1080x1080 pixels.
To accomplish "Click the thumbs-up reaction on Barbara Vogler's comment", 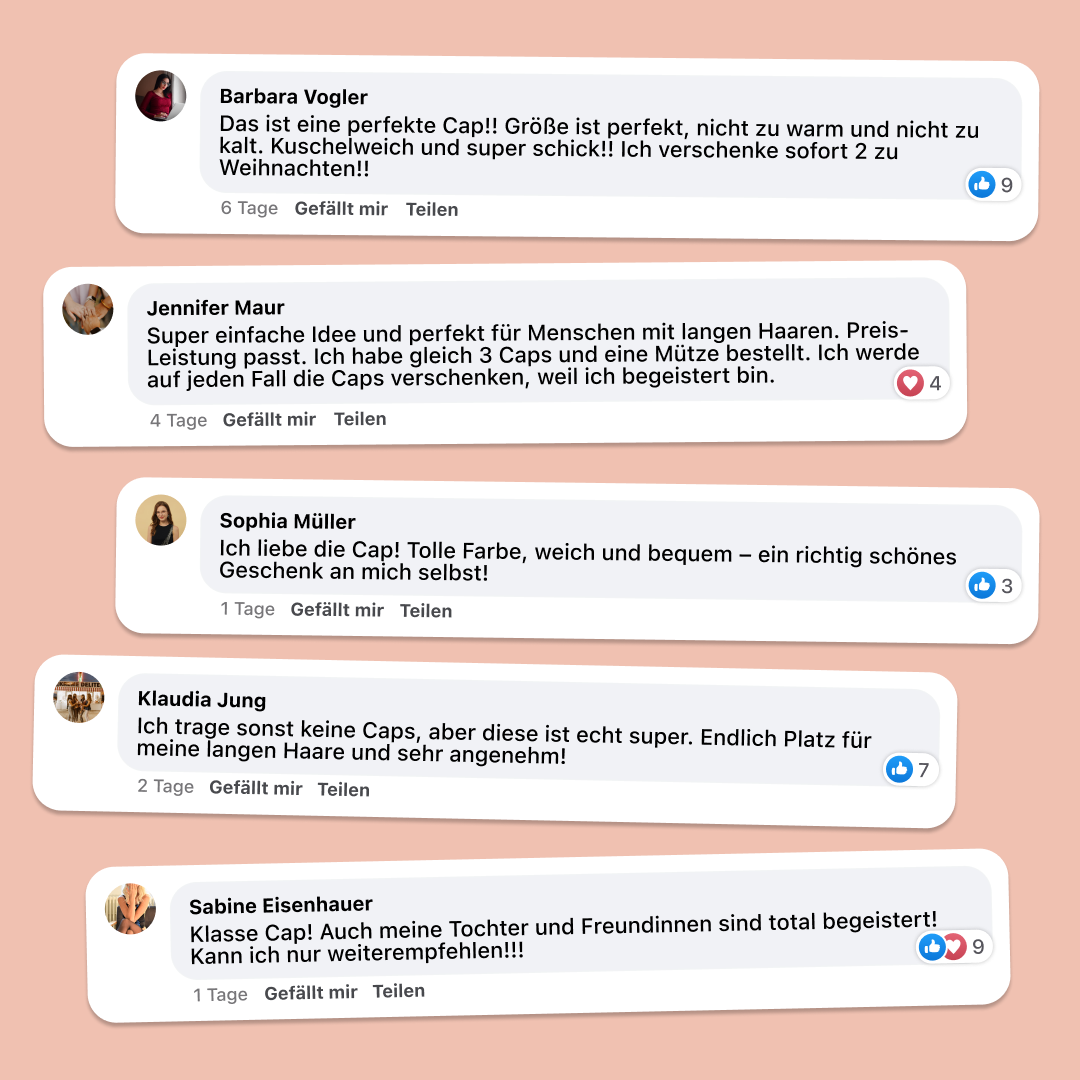I will click(982, 184).
